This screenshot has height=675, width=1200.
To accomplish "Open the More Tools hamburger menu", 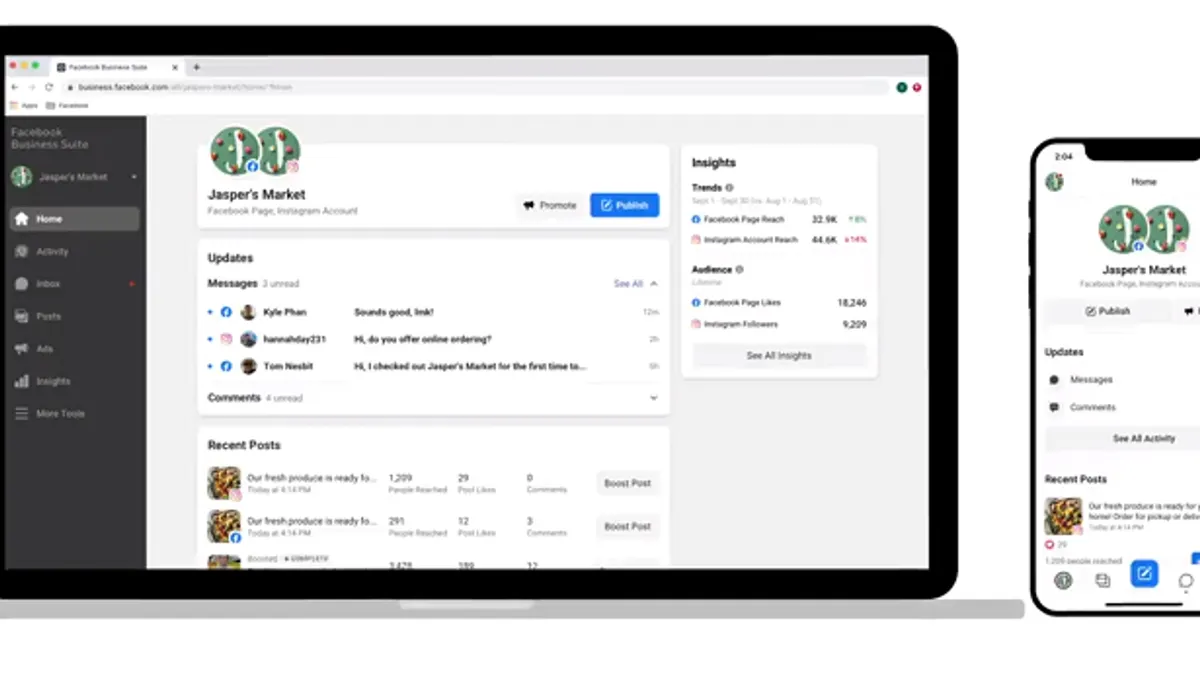I will click(21, 413).
